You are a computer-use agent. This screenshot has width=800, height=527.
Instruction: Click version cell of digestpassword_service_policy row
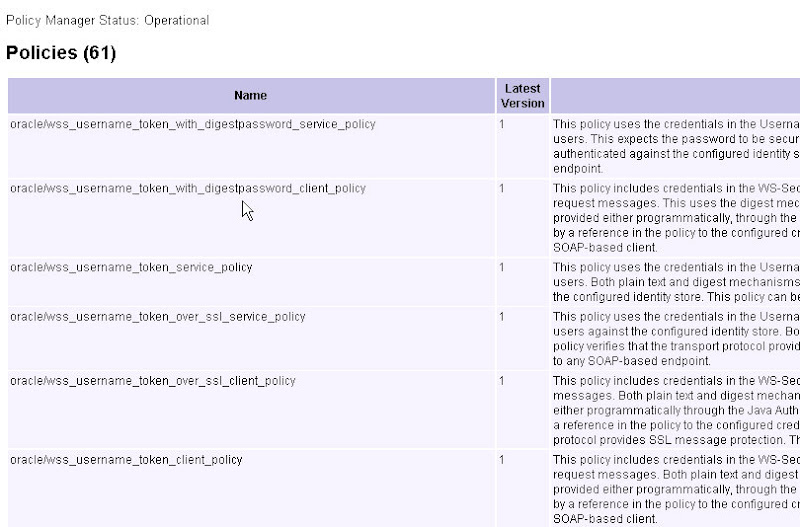(x=502, y=125)
